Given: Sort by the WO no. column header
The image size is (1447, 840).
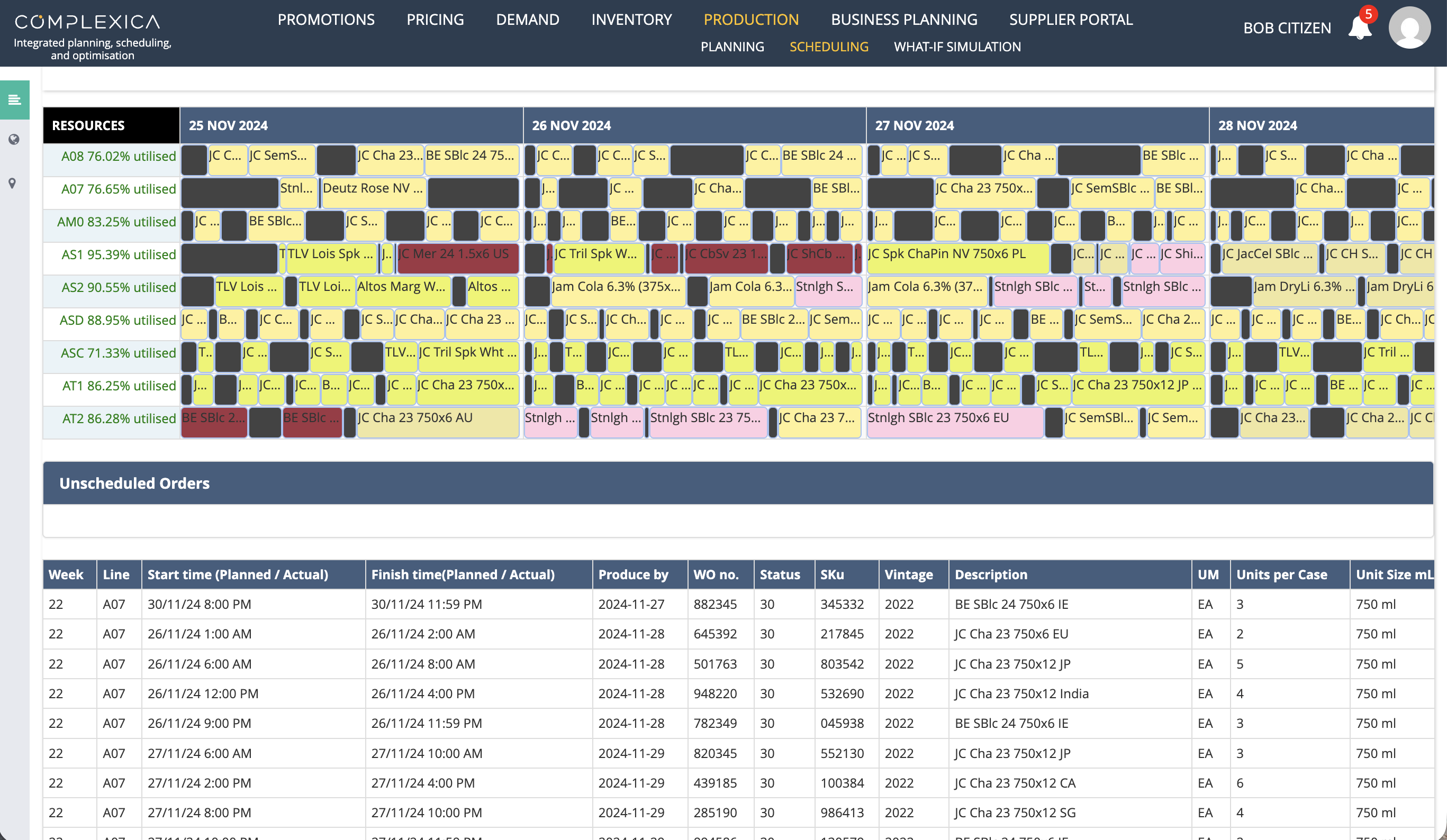Looking at the screenshot, I should (721, 574).
